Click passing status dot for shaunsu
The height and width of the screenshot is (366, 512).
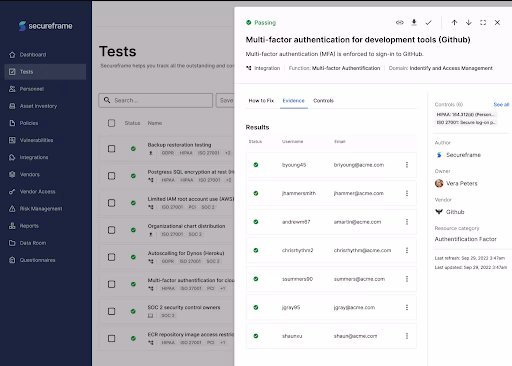[256, 336]
